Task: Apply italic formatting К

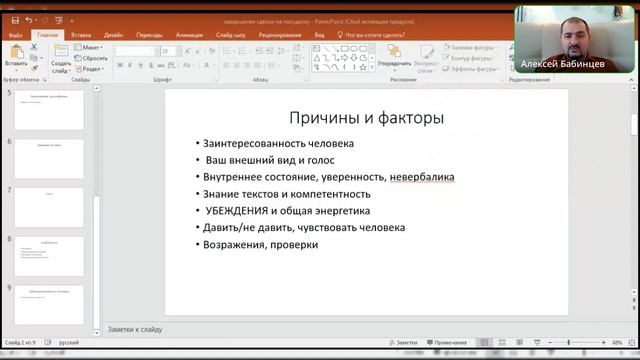Action: [x=130, y=65]
